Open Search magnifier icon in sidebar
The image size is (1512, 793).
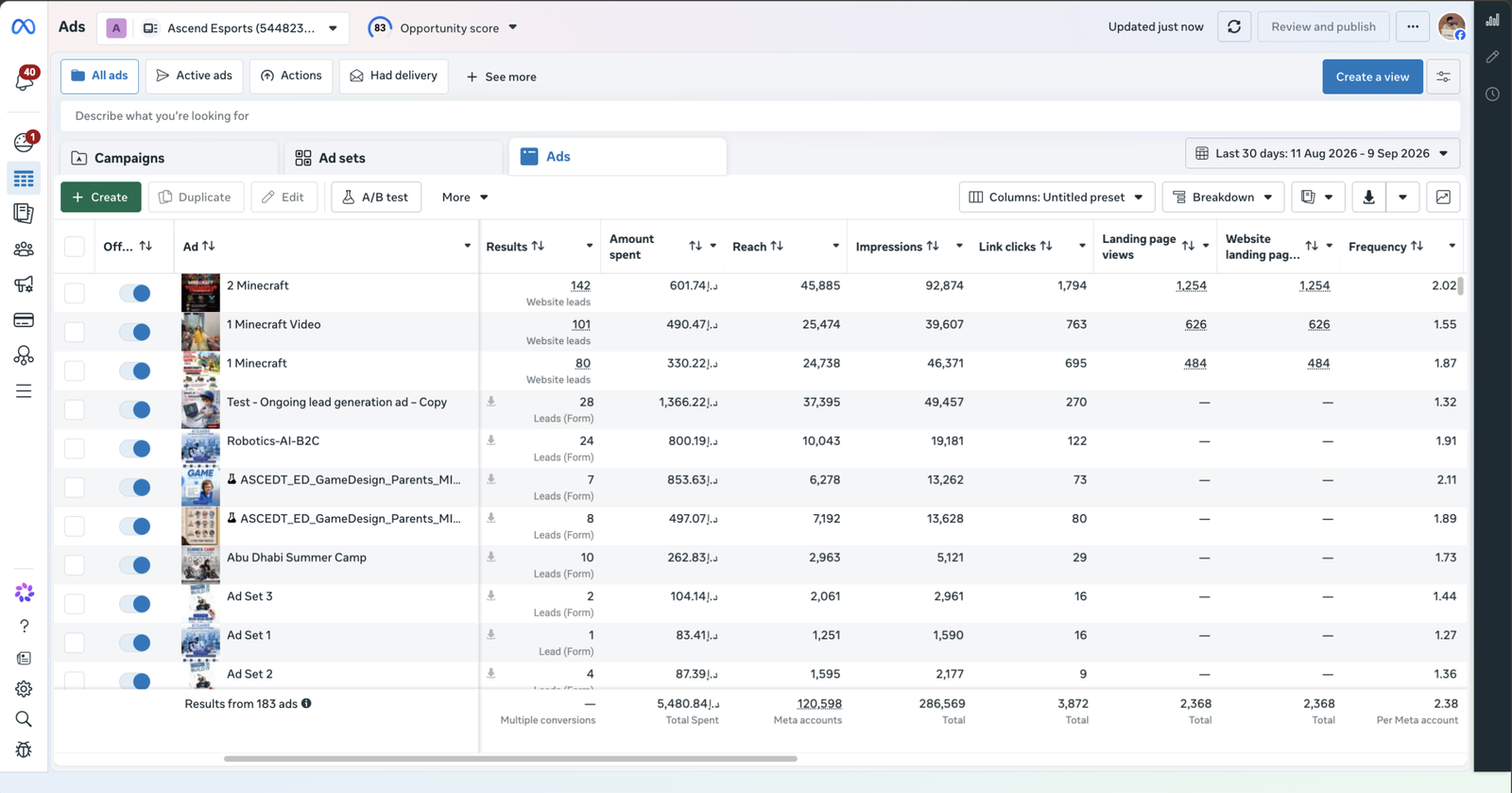pyautogui.click(x=24, y=719)
